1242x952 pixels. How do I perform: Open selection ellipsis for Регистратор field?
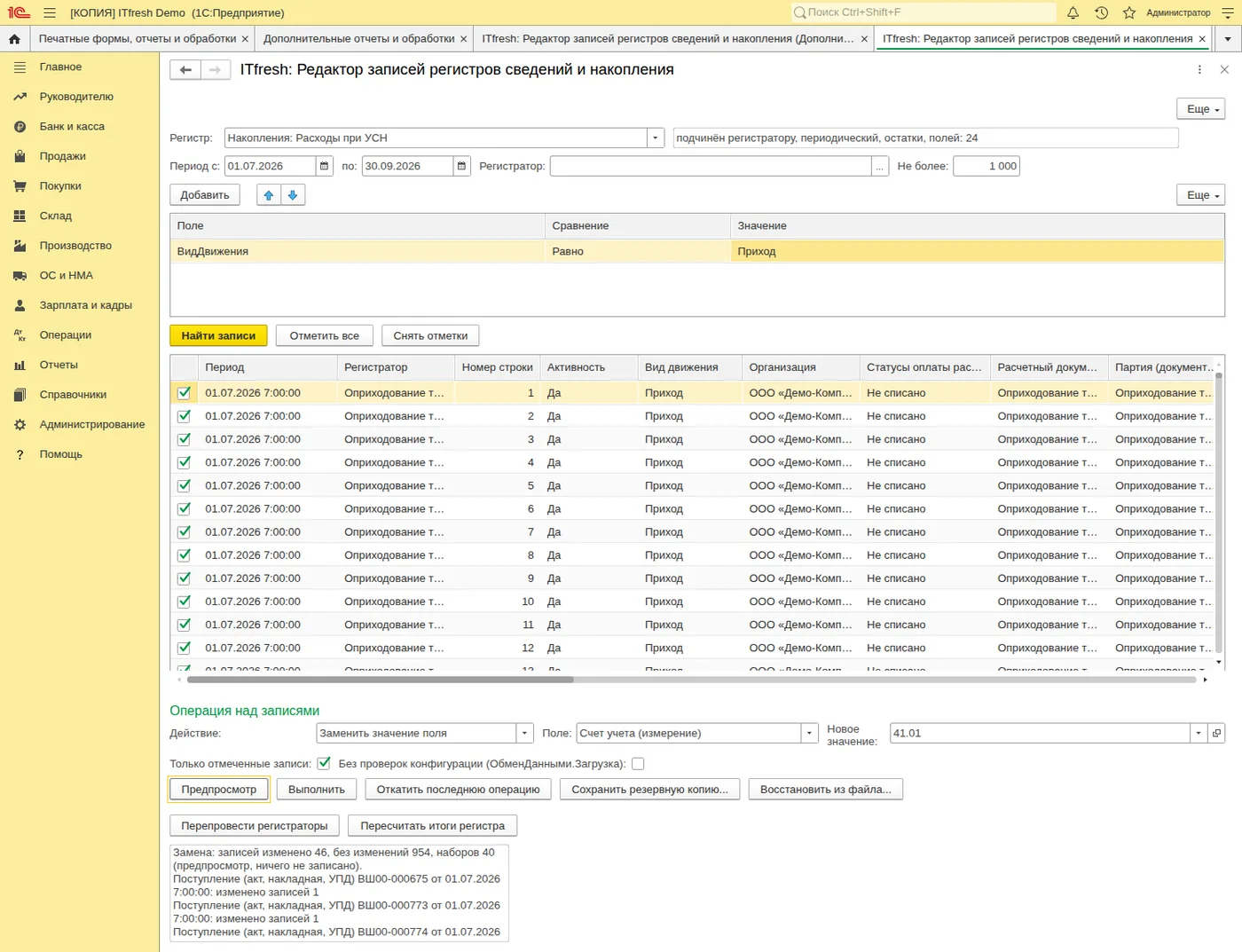(x=880, y=166)
